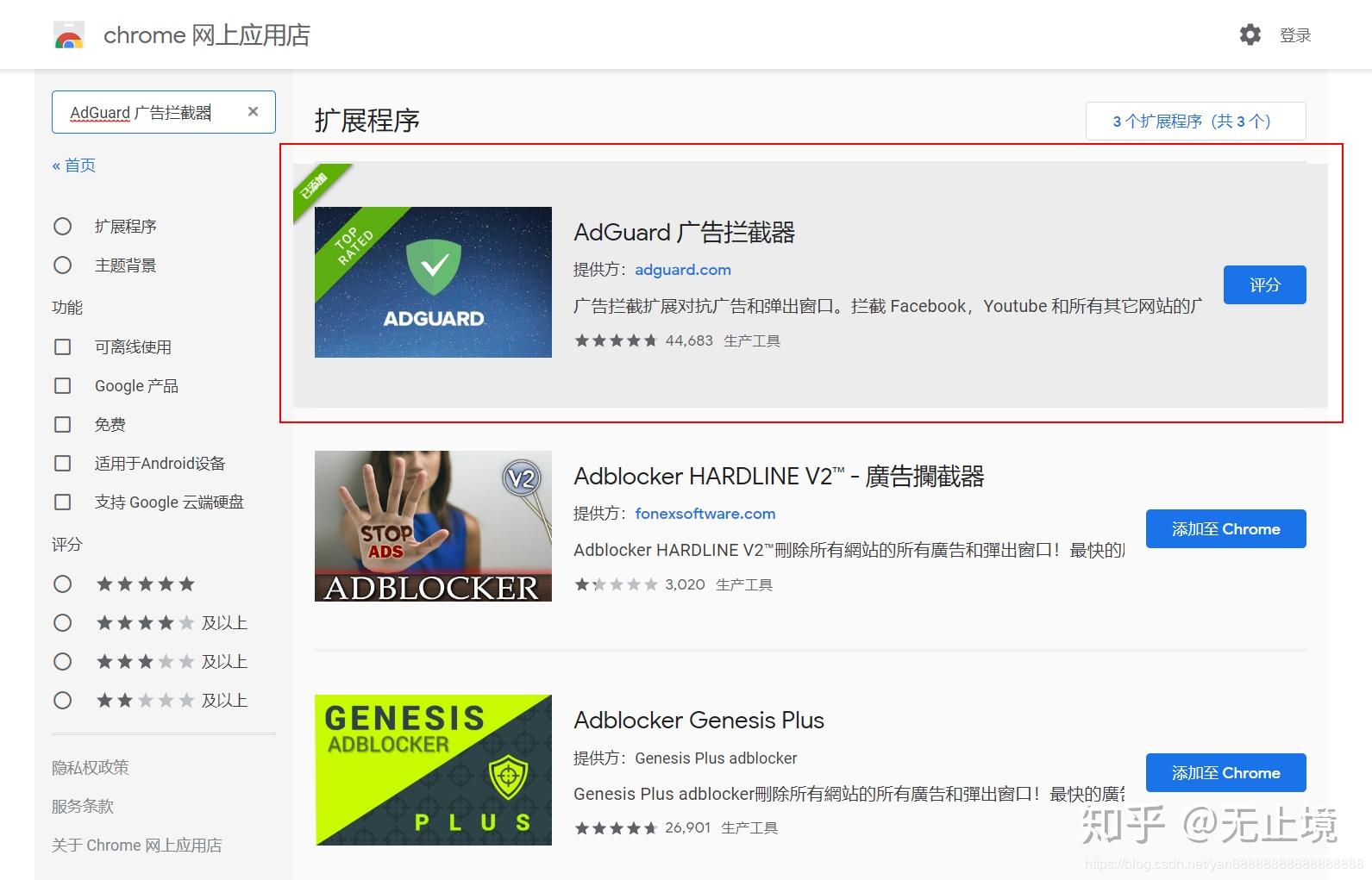
Task: Open the settings gear icon
Action: 1250,34
